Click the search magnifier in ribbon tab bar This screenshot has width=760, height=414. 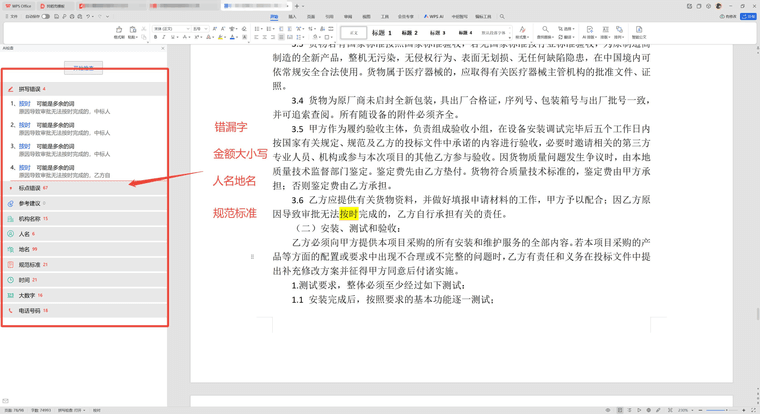point(502,16)
